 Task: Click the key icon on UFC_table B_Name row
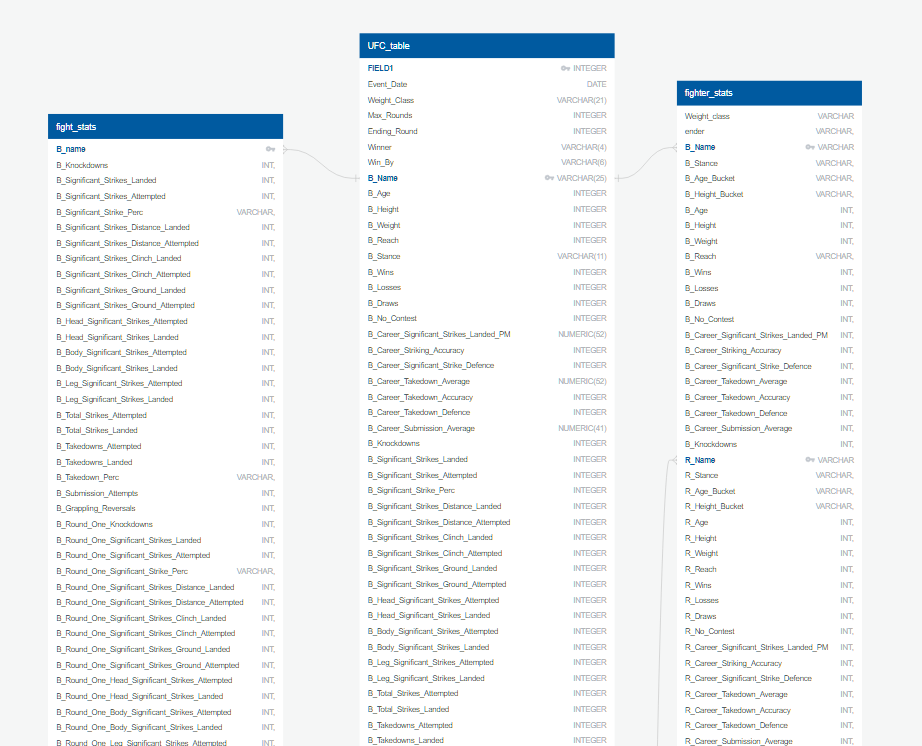(x=549, y=178)
